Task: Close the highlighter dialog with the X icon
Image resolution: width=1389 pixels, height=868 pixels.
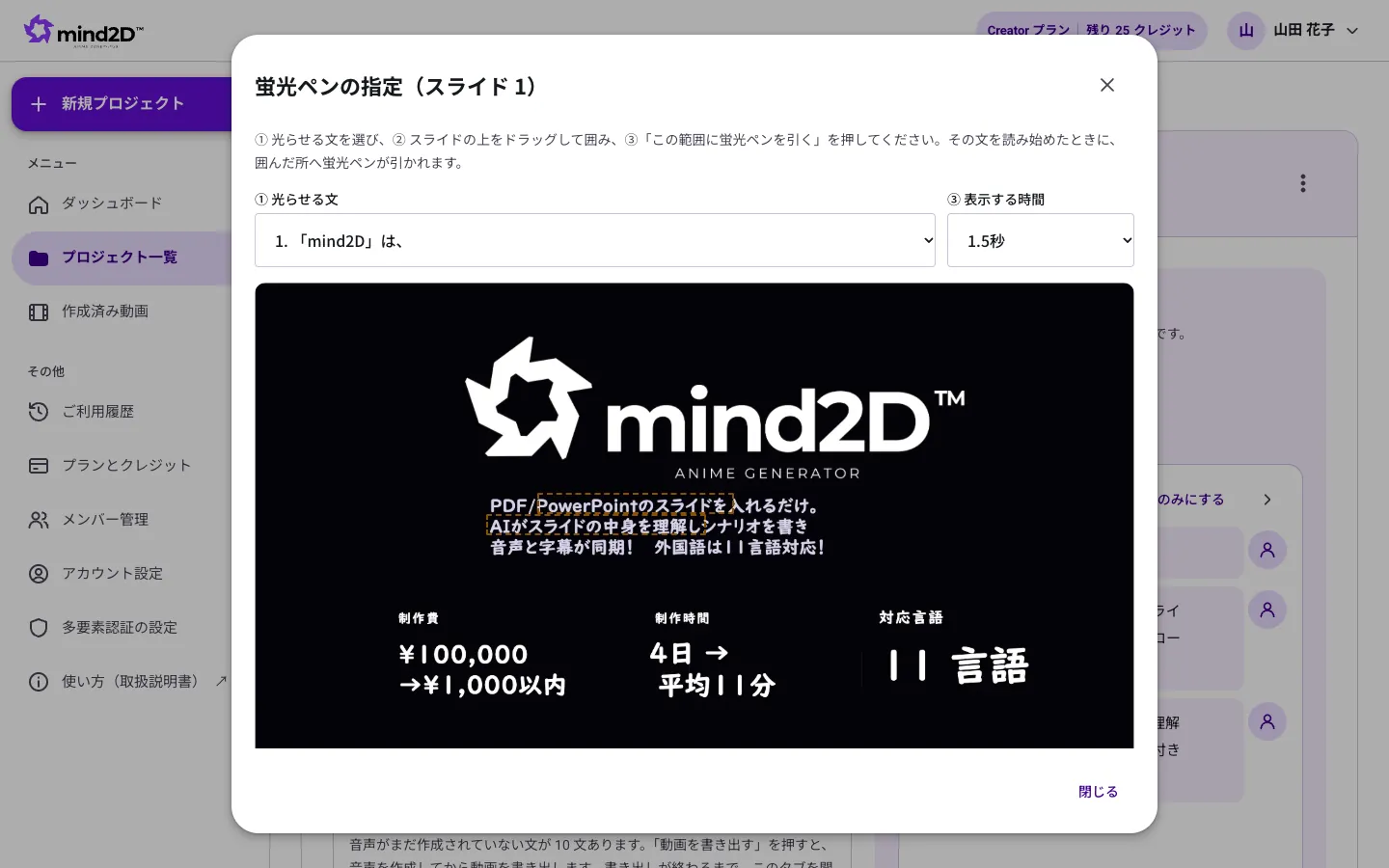Action: (x=1107, y=85)
